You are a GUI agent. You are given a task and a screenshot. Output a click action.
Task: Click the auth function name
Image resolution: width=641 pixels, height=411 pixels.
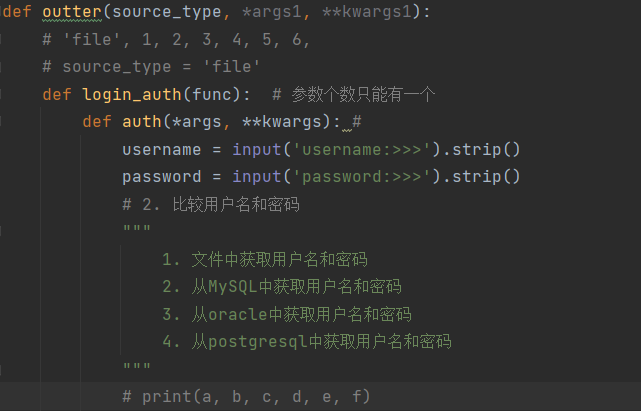click(x=140, y=122)
